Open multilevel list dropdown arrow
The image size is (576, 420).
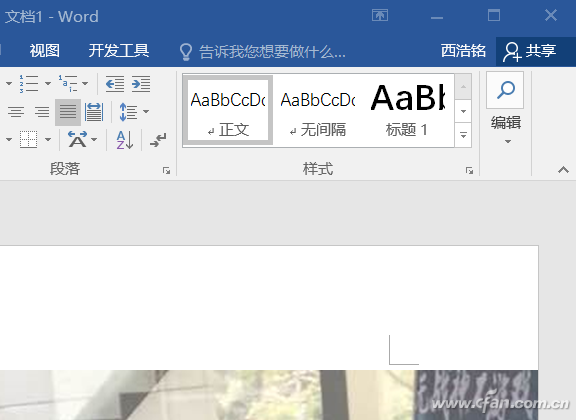[85, 83]
